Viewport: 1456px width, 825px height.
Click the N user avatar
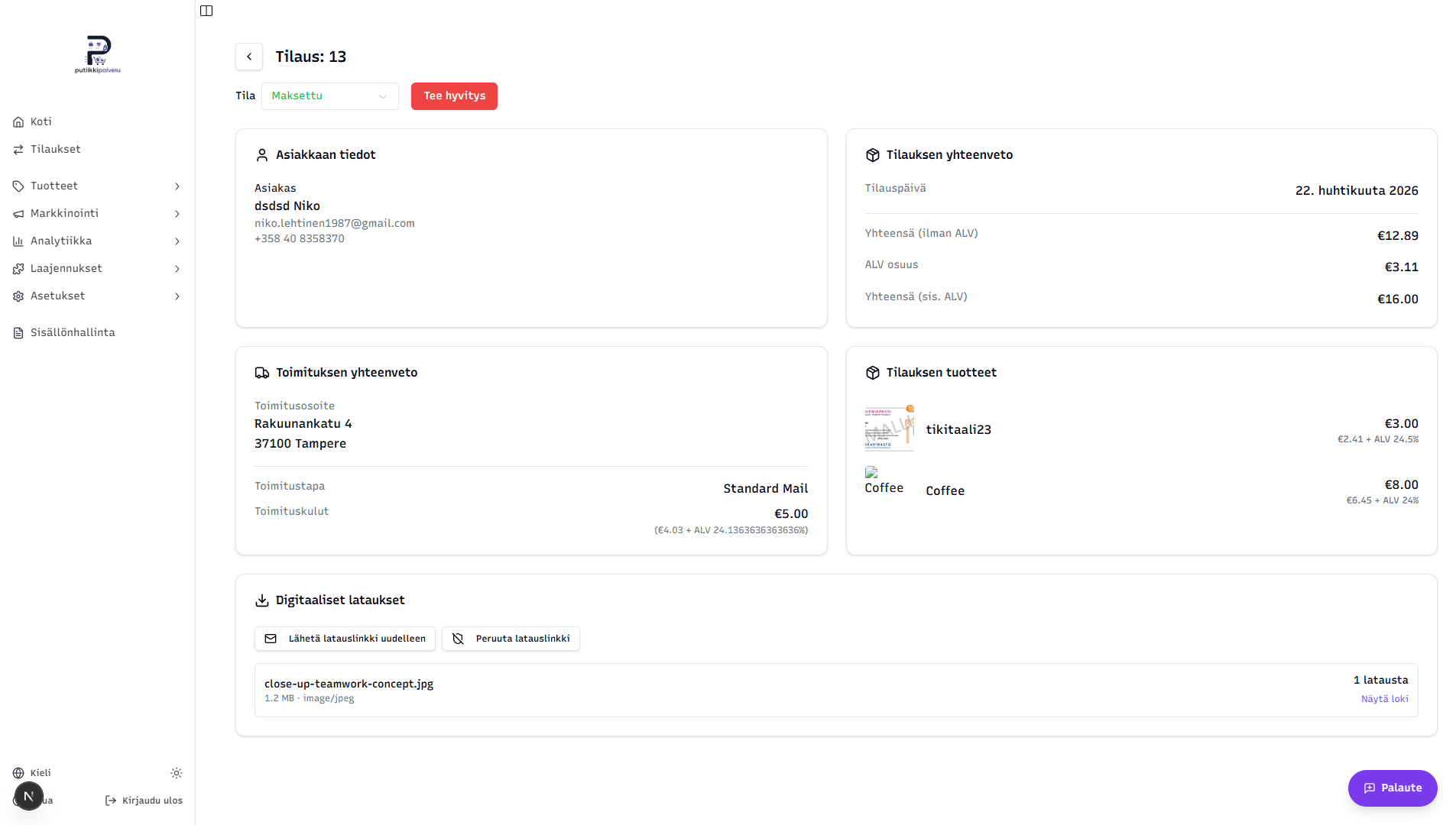29,796
